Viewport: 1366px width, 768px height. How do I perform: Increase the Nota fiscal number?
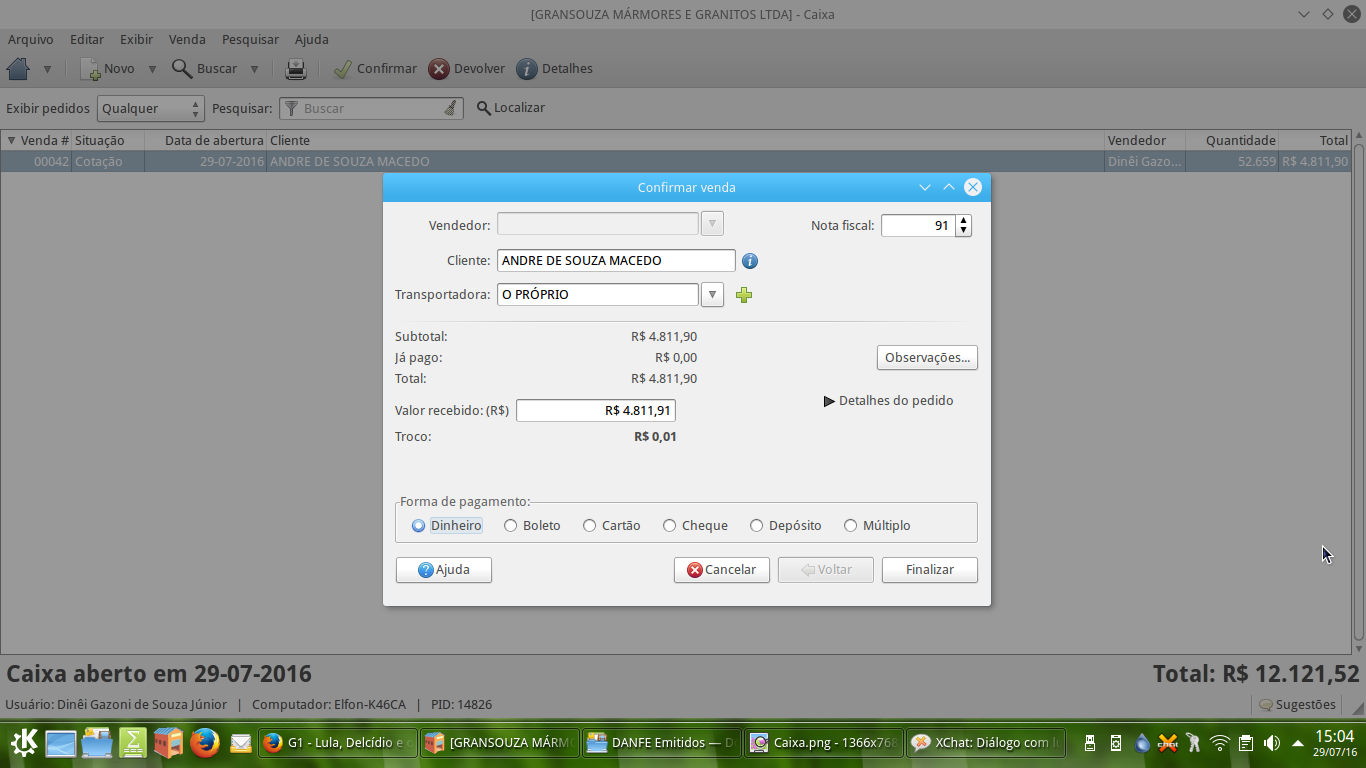click(963, 220)
